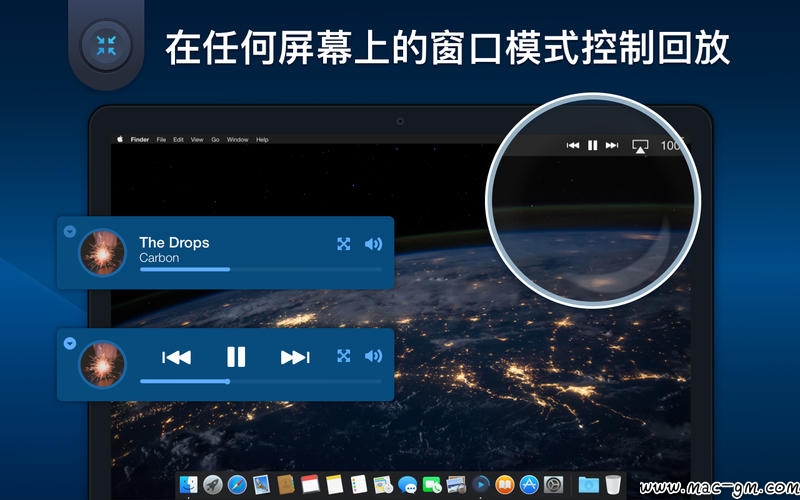Click speaker icon in the controls mini player
This screenshot has height=500, width=800.
[373, 356]
